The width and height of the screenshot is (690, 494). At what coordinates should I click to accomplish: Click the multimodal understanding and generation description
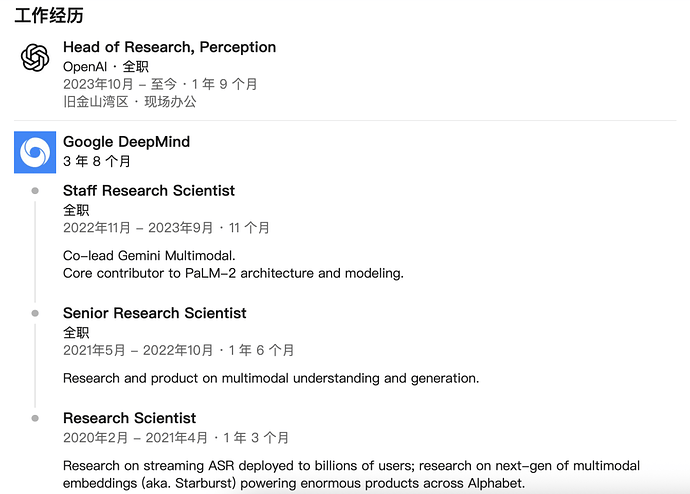click(271, 378)
